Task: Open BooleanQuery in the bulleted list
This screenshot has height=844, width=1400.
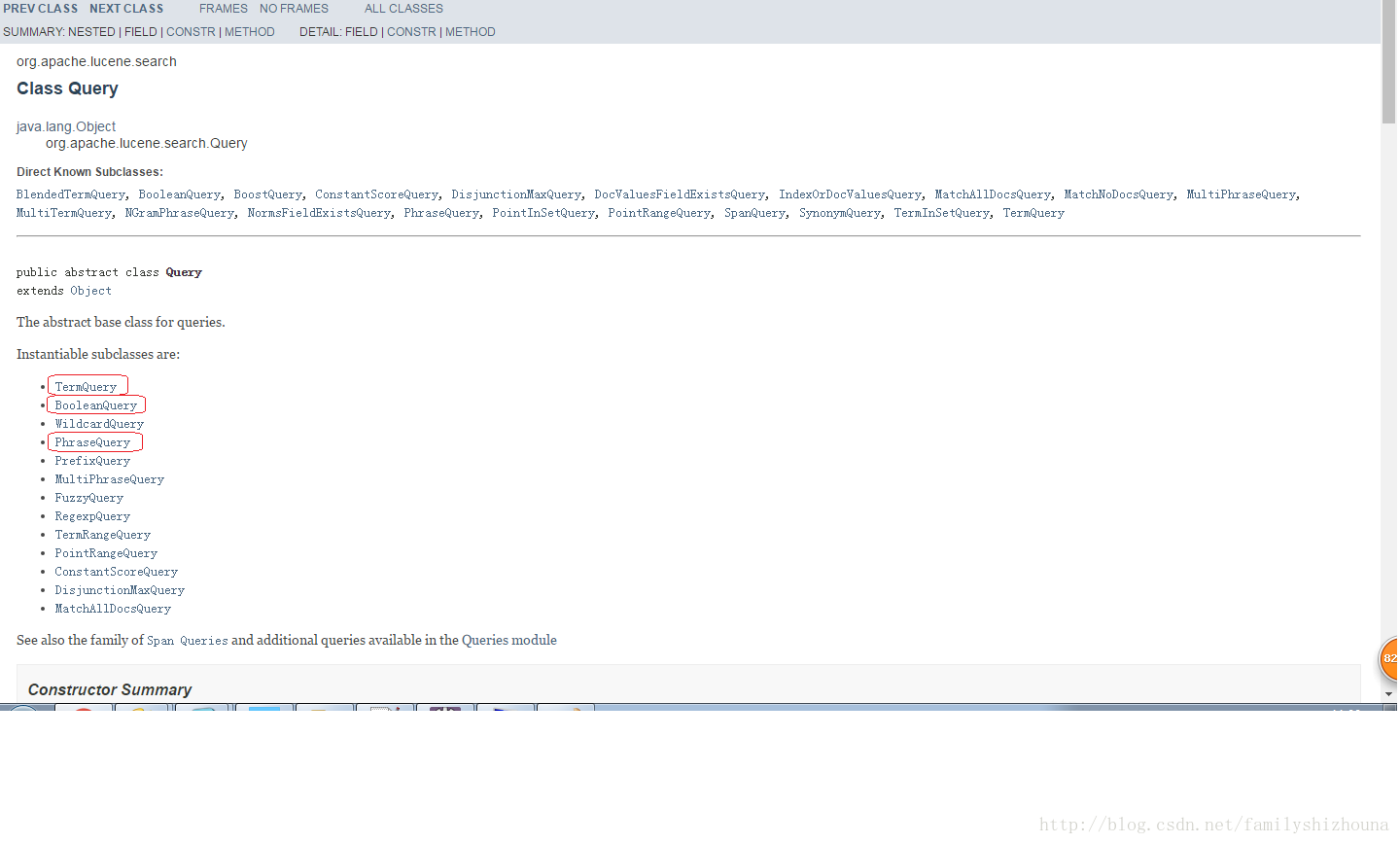Action: (x=95, y=405)
